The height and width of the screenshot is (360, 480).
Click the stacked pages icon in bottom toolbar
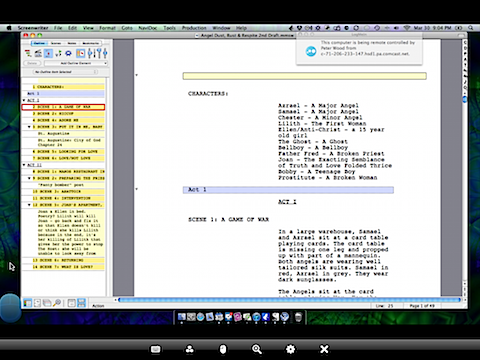click(x=47, y=303)
